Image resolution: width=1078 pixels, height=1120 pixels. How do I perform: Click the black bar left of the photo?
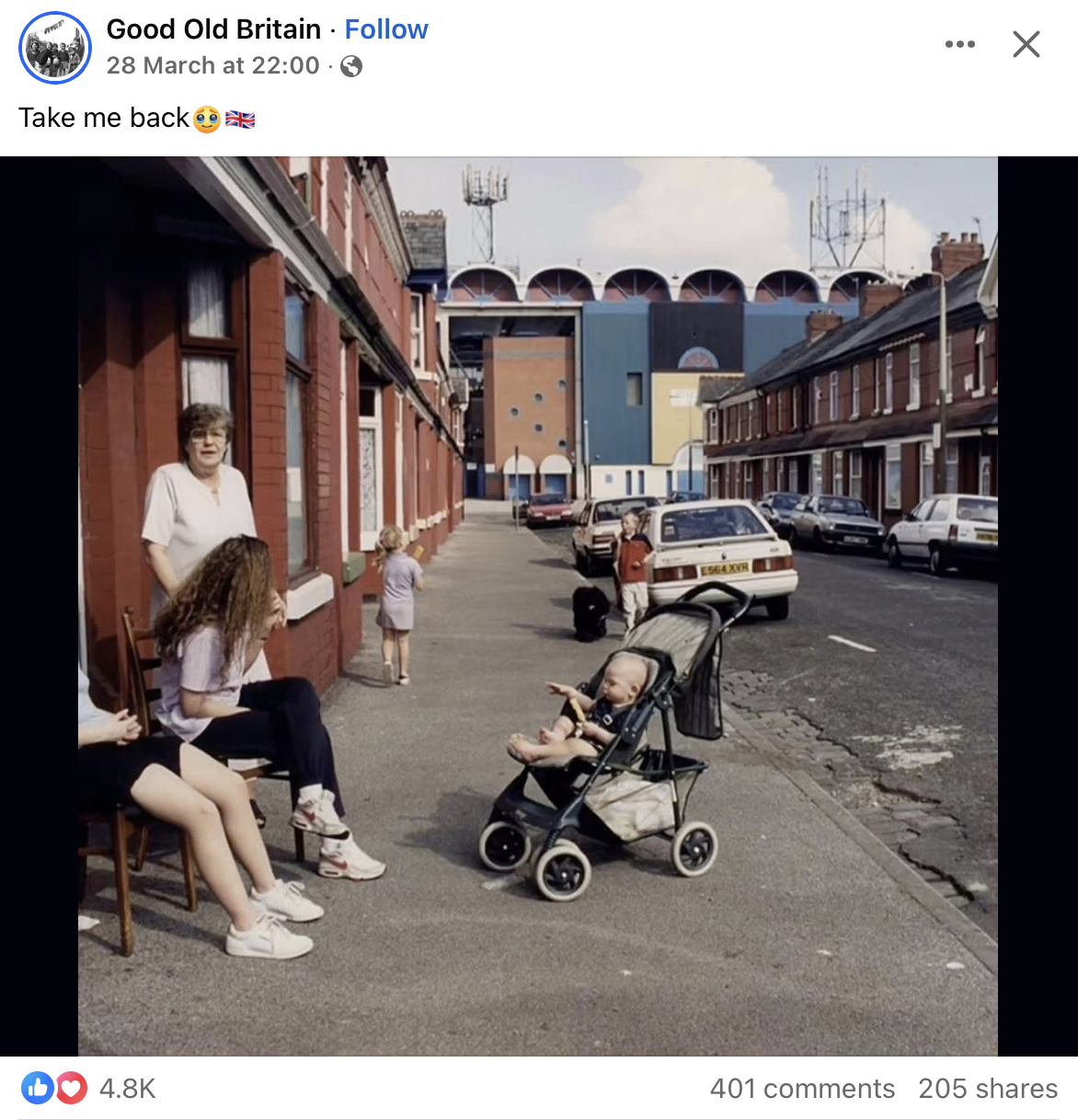(39, 606)
